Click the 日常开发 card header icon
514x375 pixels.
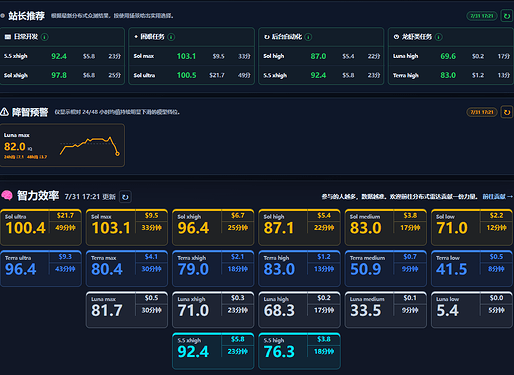point(8,37)
